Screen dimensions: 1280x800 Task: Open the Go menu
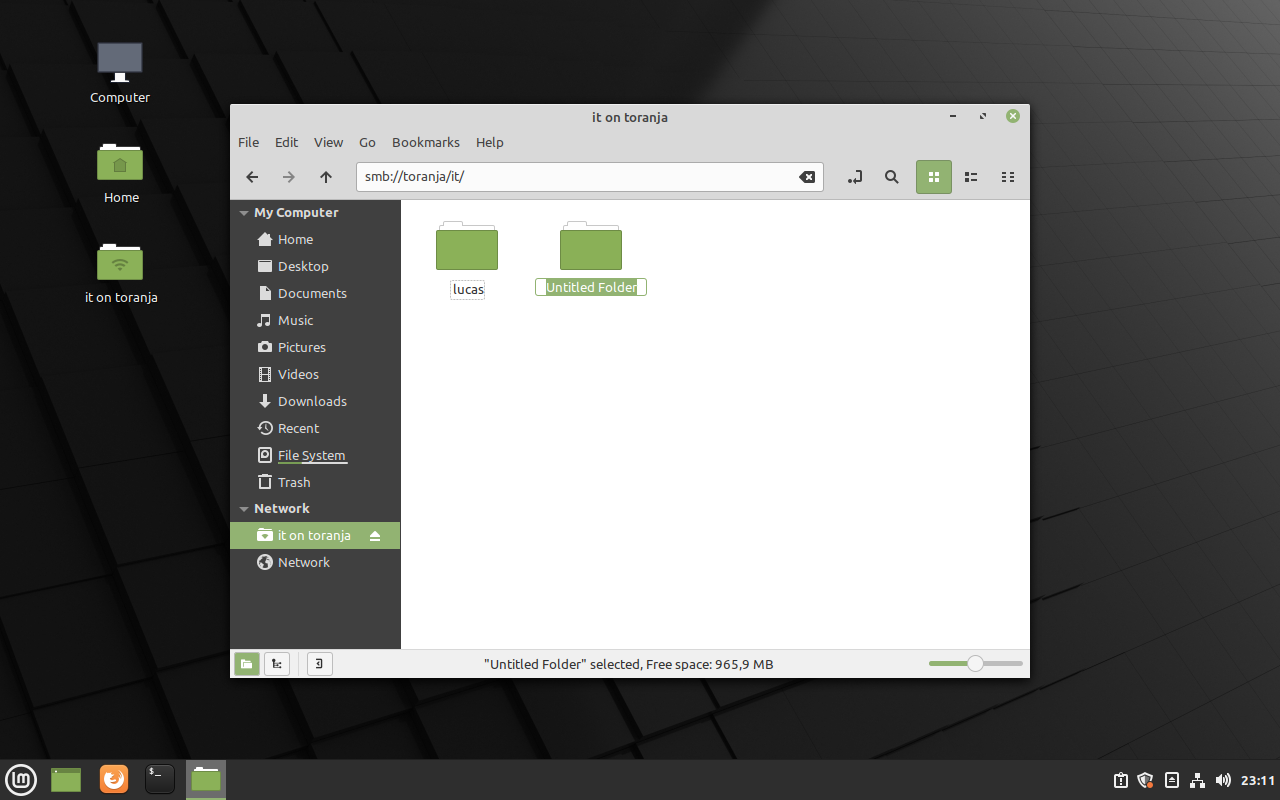click(x=367, y=142)
